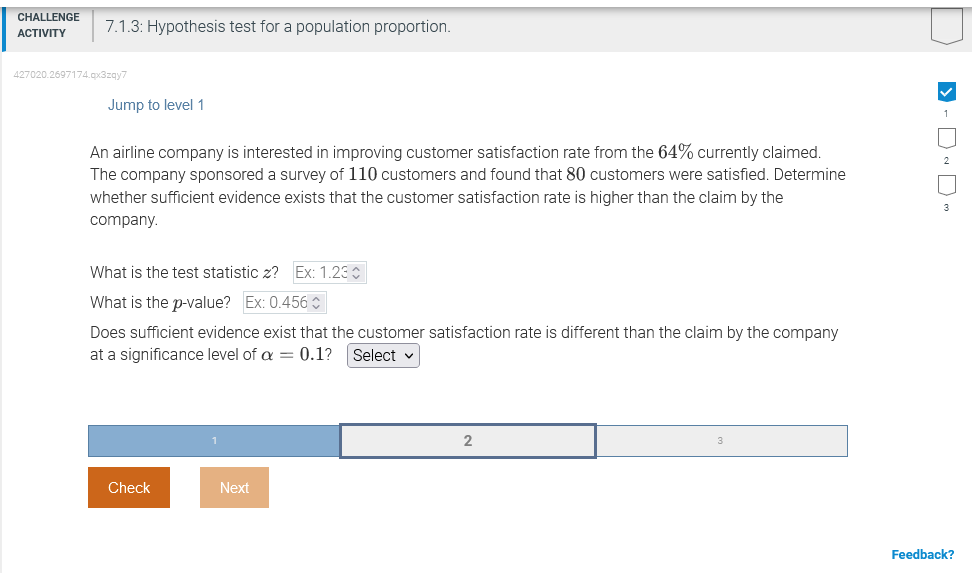The image size is (972, 573).
Task: Focus the test statistic z input field
Action: tap(329, 272)
